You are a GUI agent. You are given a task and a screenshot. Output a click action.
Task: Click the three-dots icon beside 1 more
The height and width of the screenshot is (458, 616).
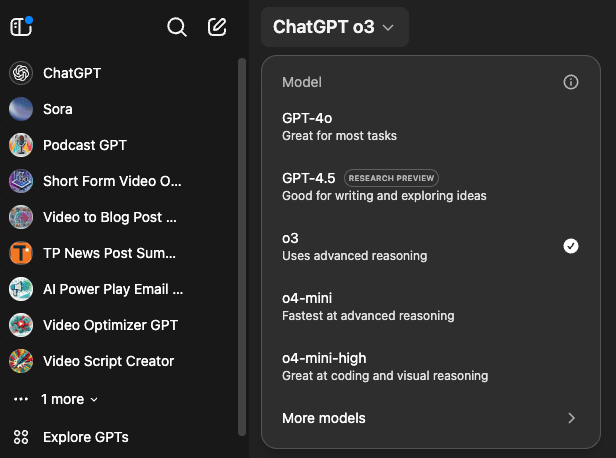coord(21,399)
